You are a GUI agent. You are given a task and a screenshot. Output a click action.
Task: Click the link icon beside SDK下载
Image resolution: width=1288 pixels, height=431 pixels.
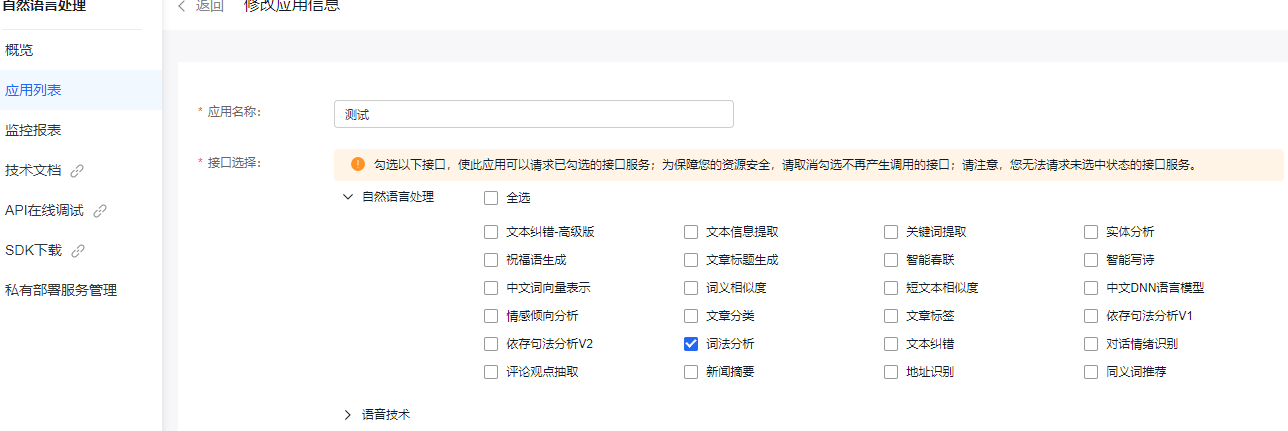pyautogui.click(x=77, y=251)
